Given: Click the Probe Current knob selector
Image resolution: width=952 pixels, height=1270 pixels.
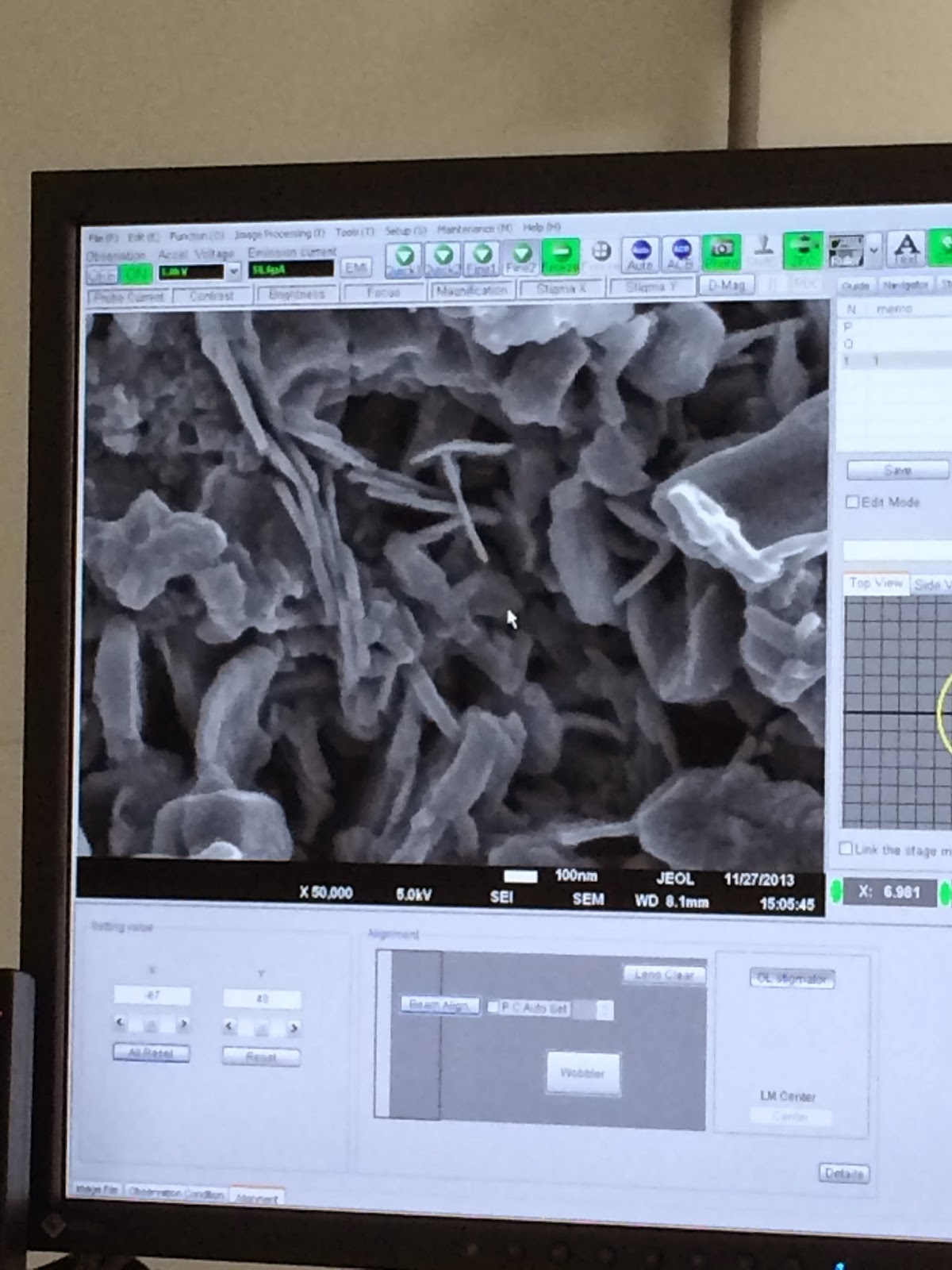Looking at the screenshot, I should pyautogui.click(x=129, y=298).
